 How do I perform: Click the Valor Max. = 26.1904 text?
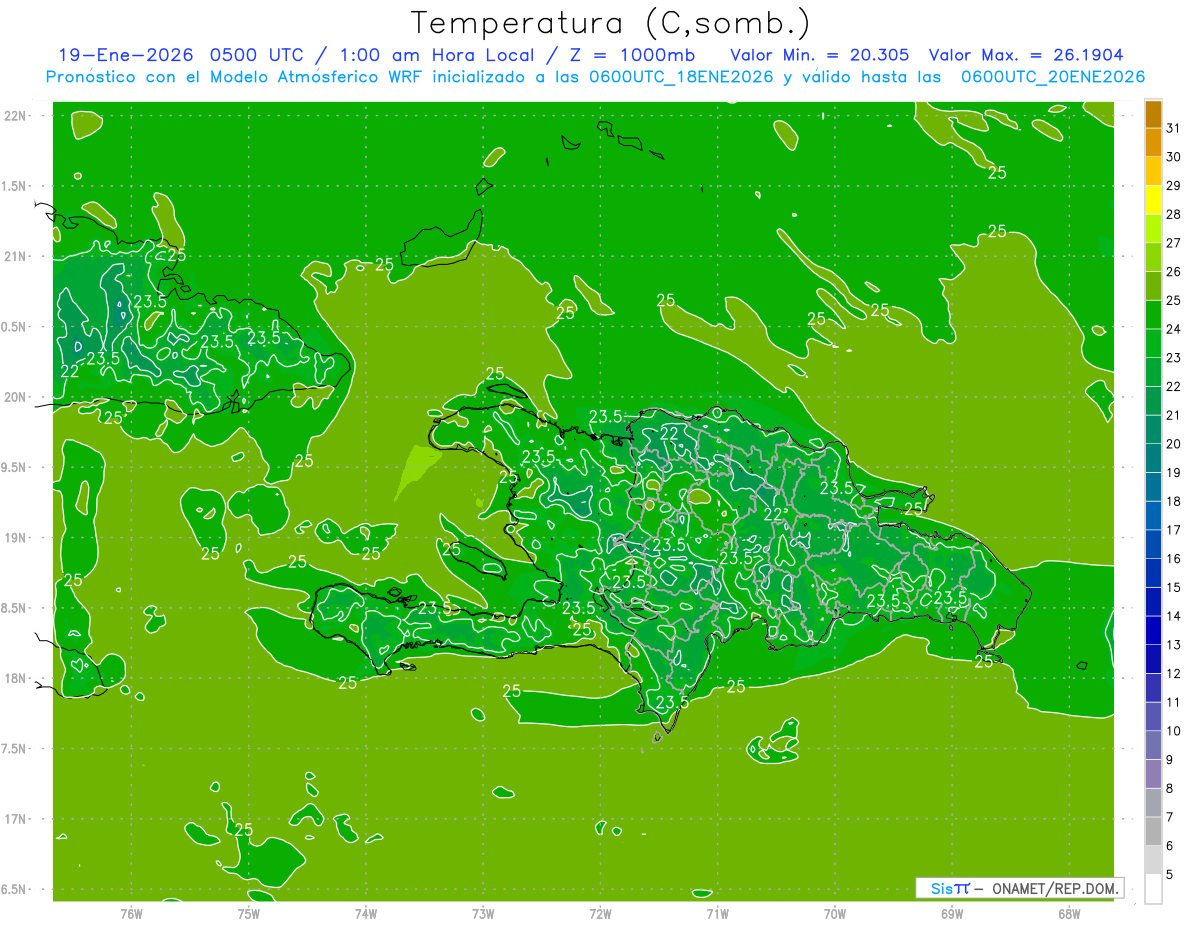coord(1032,55)
